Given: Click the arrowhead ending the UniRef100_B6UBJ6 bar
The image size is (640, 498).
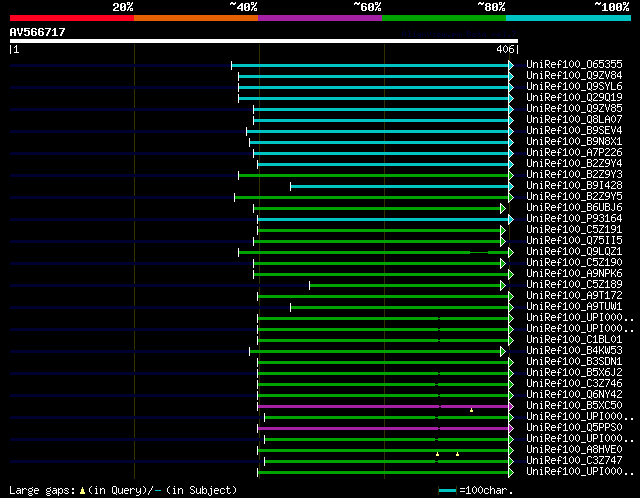Looking at the screenshot, I should tap(503, 209).
